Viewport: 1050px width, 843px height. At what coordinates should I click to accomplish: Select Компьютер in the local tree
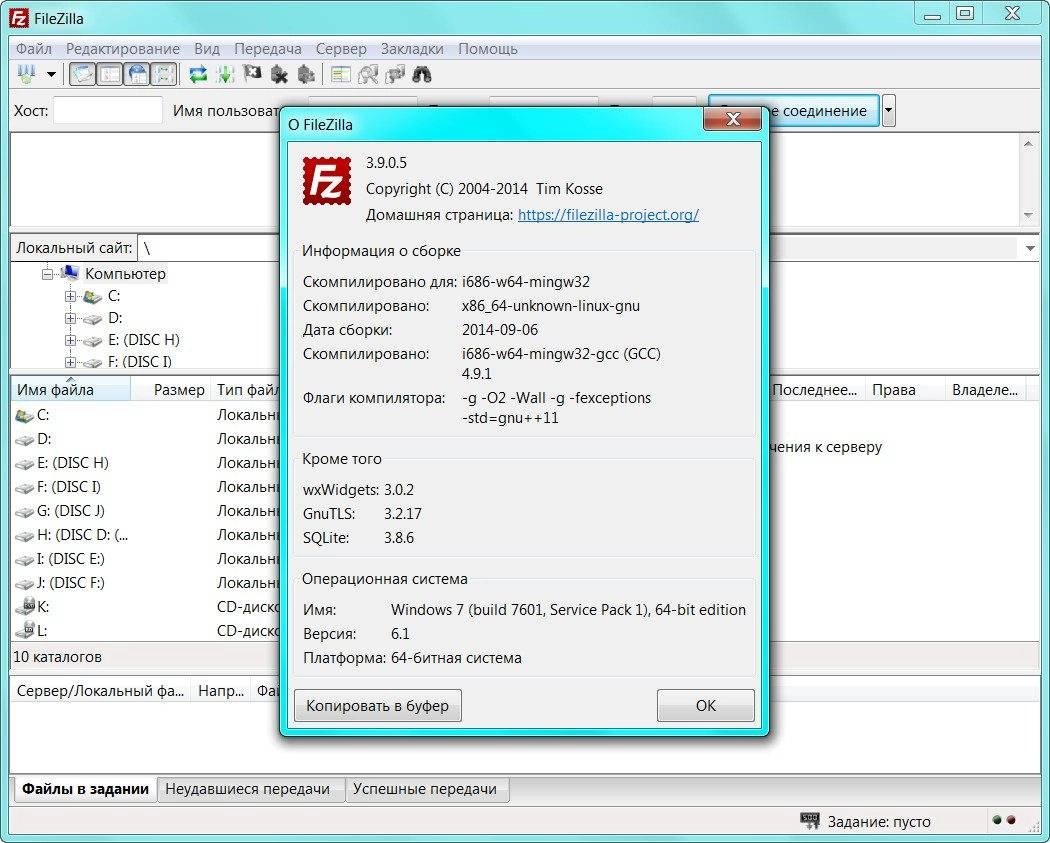click(x=125, y=274)
